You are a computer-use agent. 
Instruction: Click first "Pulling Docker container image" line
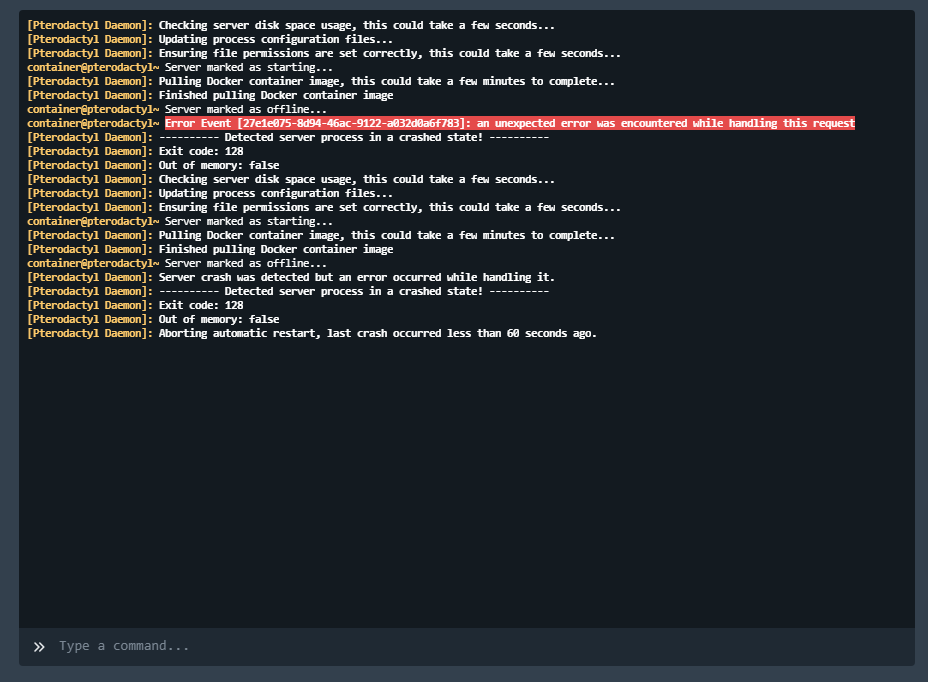(321, 81)
